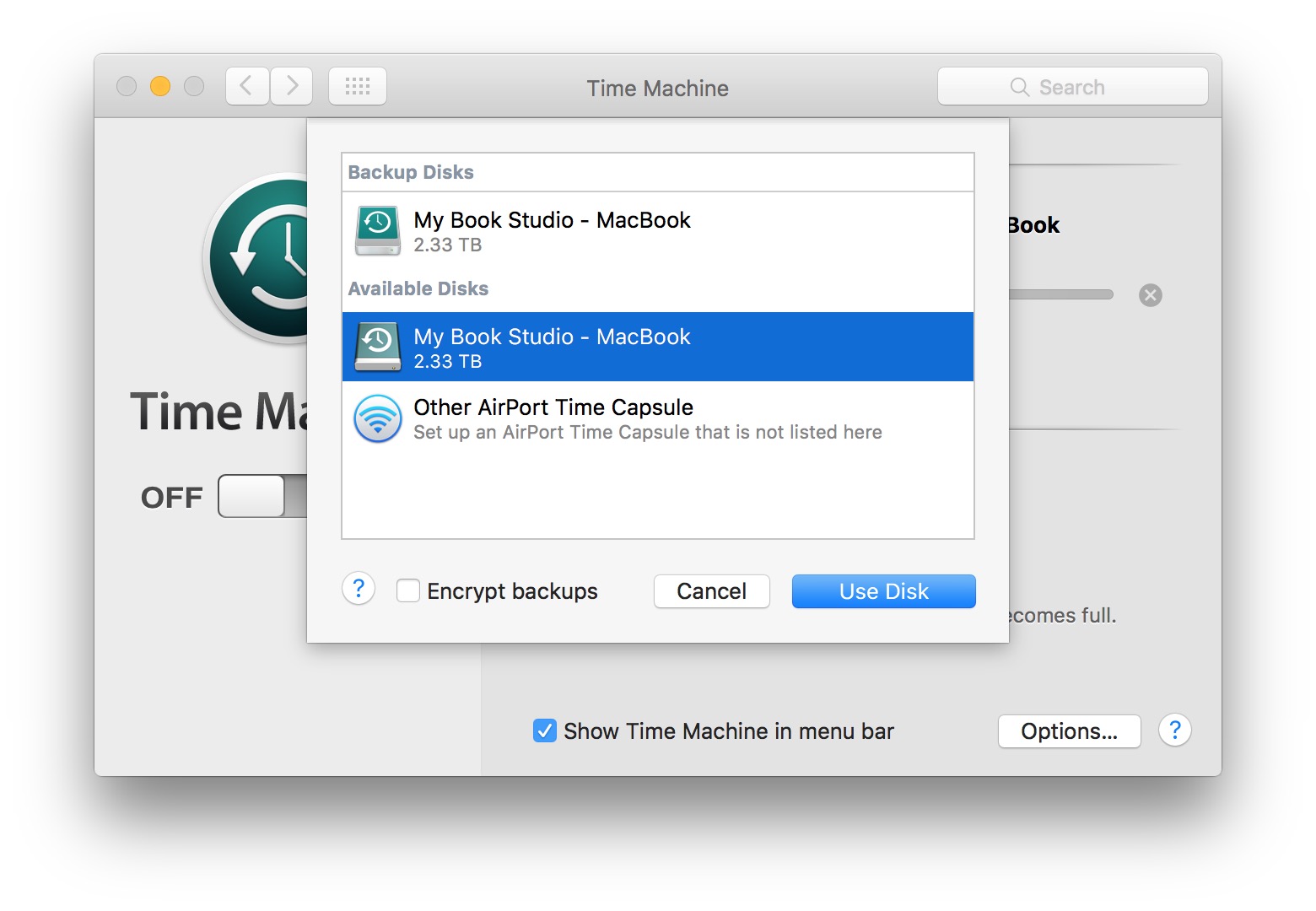Click 'Set up an AirPort Time Capsule' description

tap(648, 432)
